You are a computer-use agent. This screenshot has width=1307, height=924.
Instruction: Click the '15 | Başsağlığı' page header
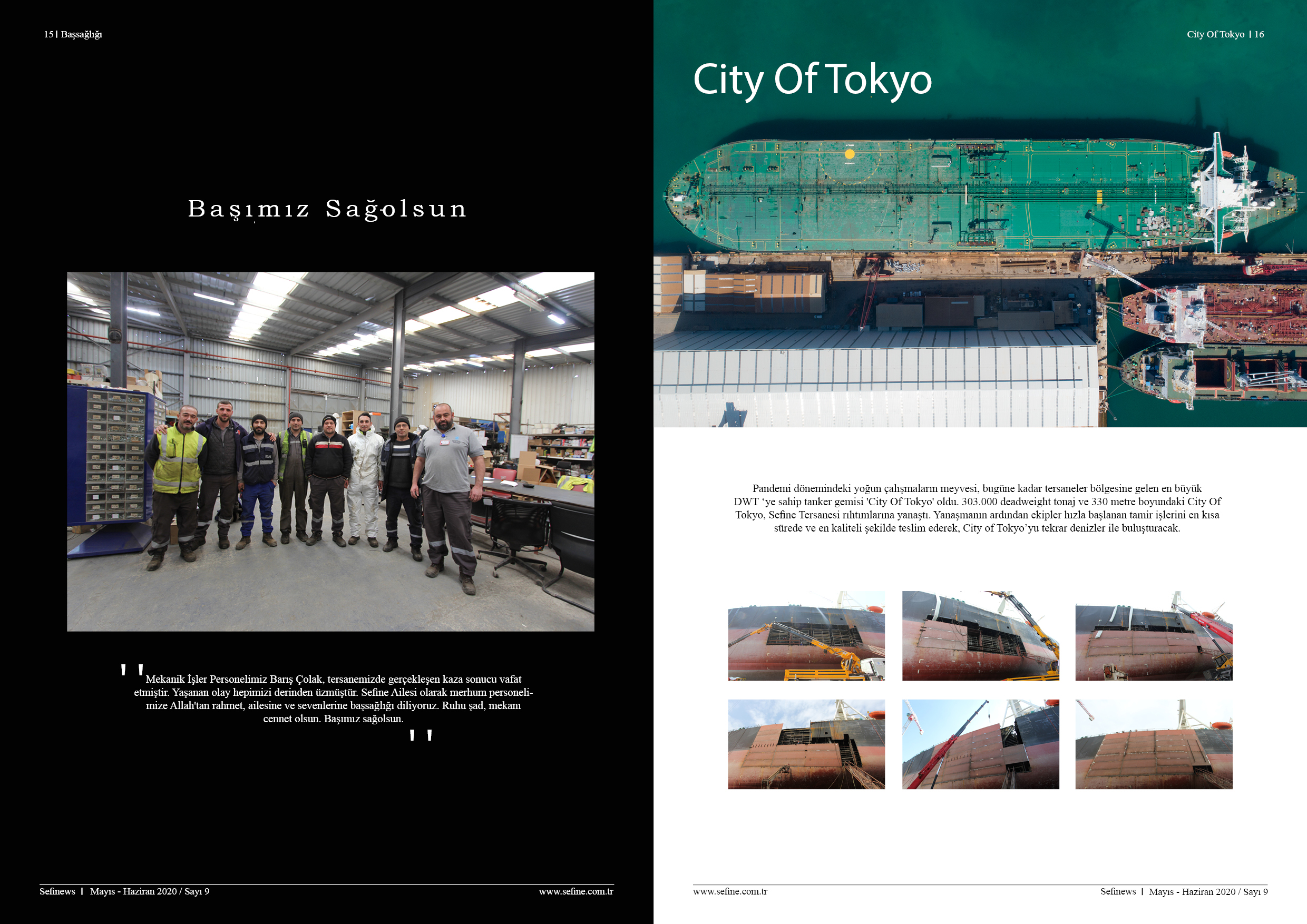(x=73, y=34)
